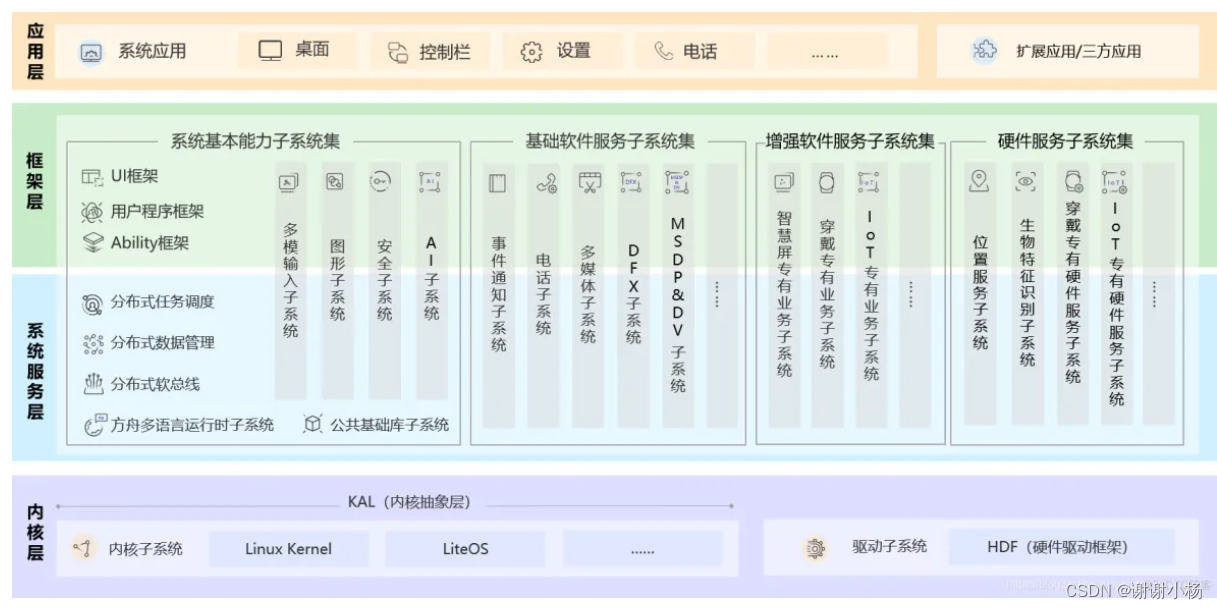Click the 基础软件服务子系统集 heading
This screenshot has width=1217, height=609.
click(609, 142)
